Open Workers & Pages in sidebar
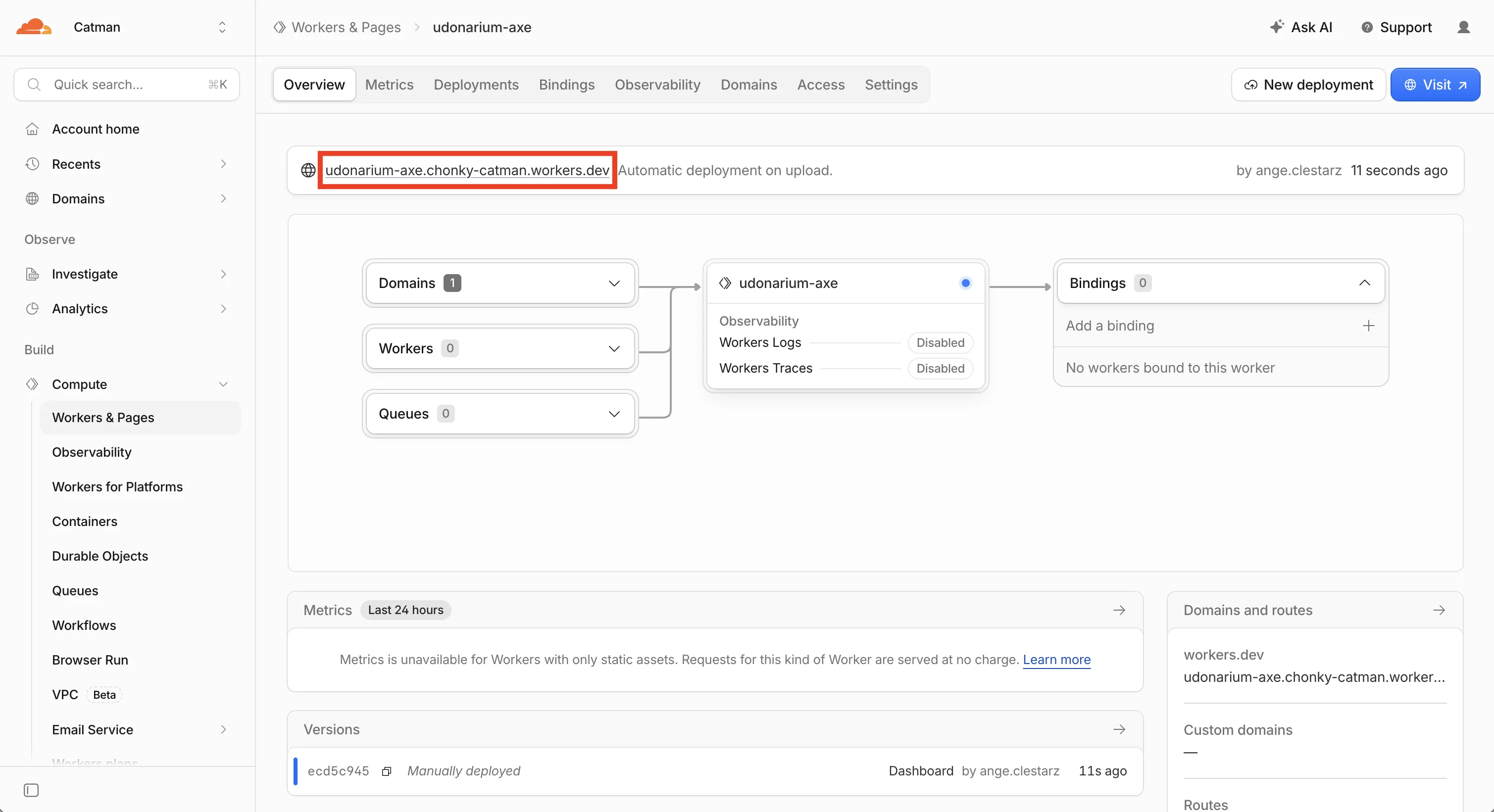 coord(141,417)
